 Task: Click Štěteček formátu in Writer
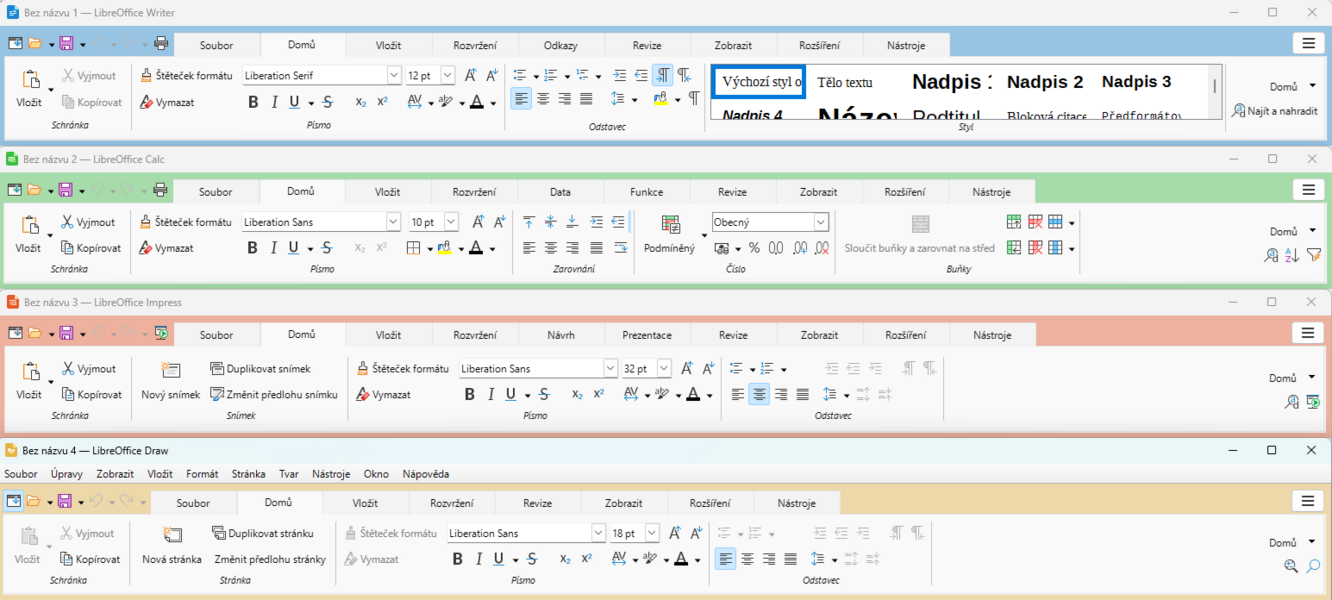(x=186, y=75)
